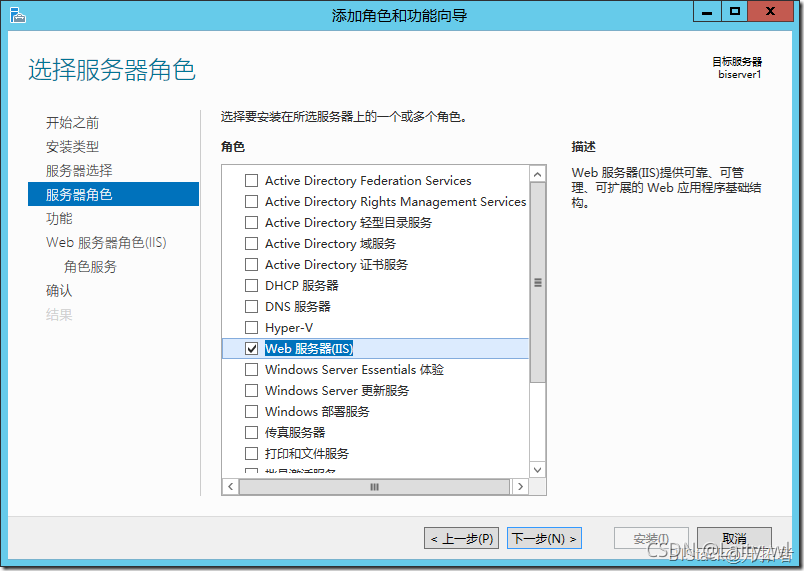This screenshot has height=571, width=804.
Task: Click the vertical scrollbar thumb of roles
Action: tap(538, 283)
